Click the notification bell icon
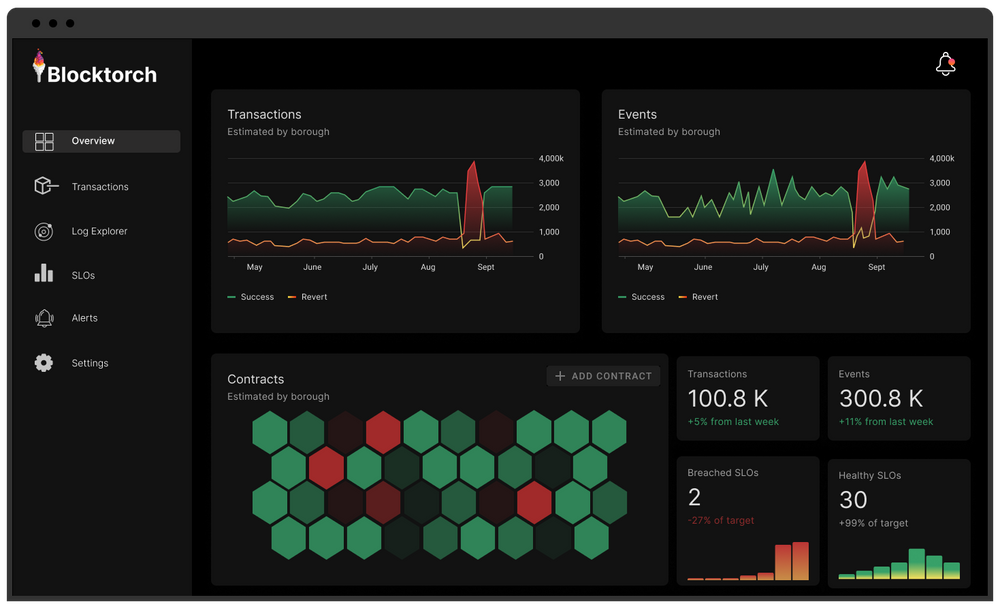 [945, 65]
